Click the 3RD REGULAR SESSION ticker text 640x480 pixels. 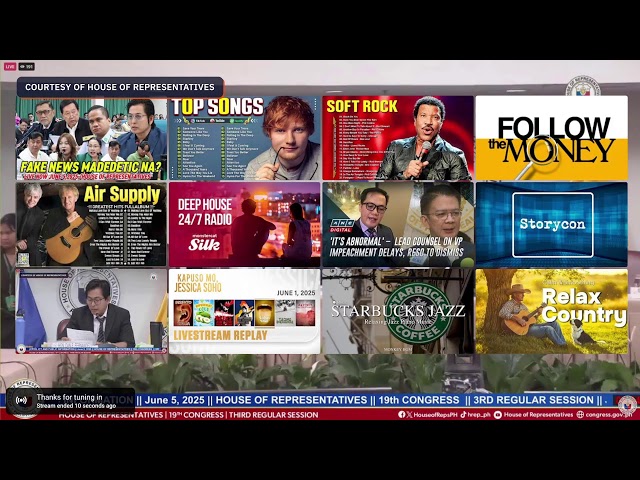point(533,400)
